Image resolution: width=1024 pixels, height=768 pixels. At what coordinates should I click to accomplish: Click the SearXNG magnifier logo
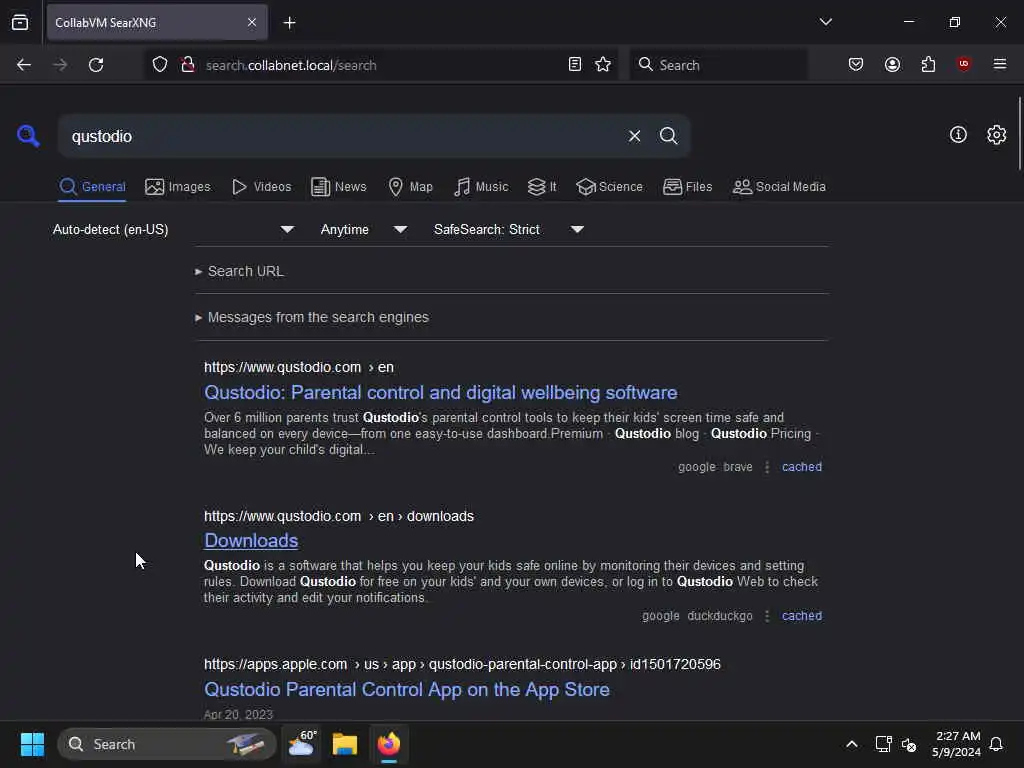pyautogui.click(x=28, y=136)
